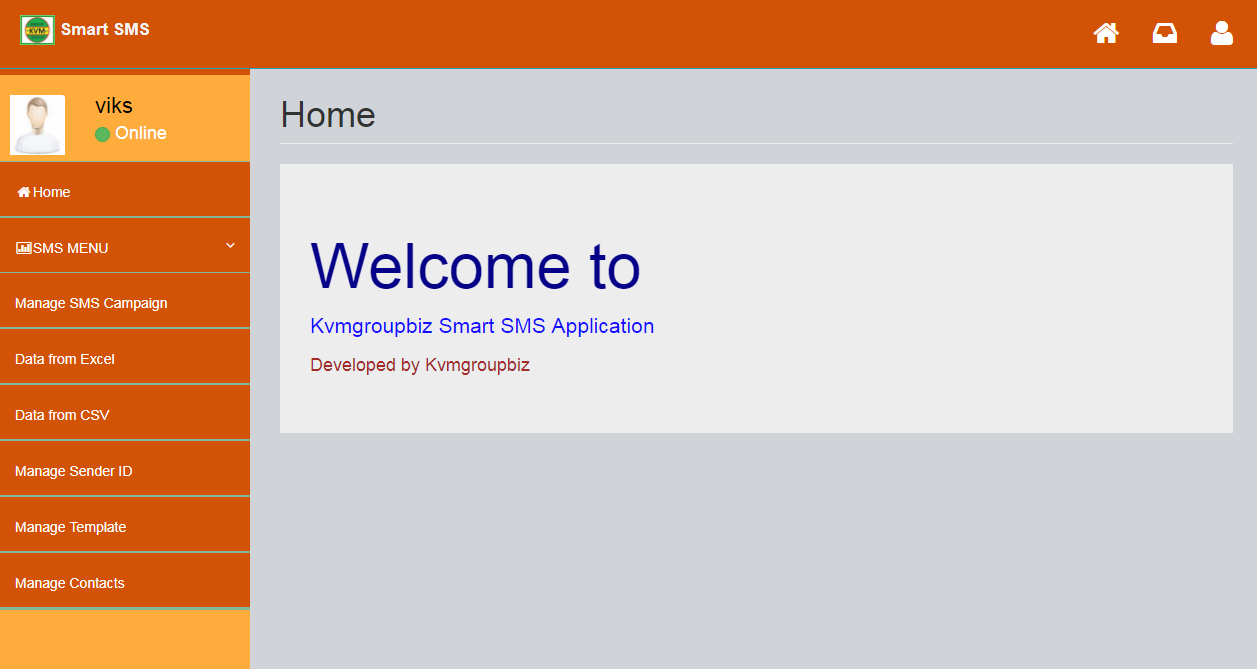Click the home icon in top bar
Screen dimensions: 1257x669
[1106, 33]
